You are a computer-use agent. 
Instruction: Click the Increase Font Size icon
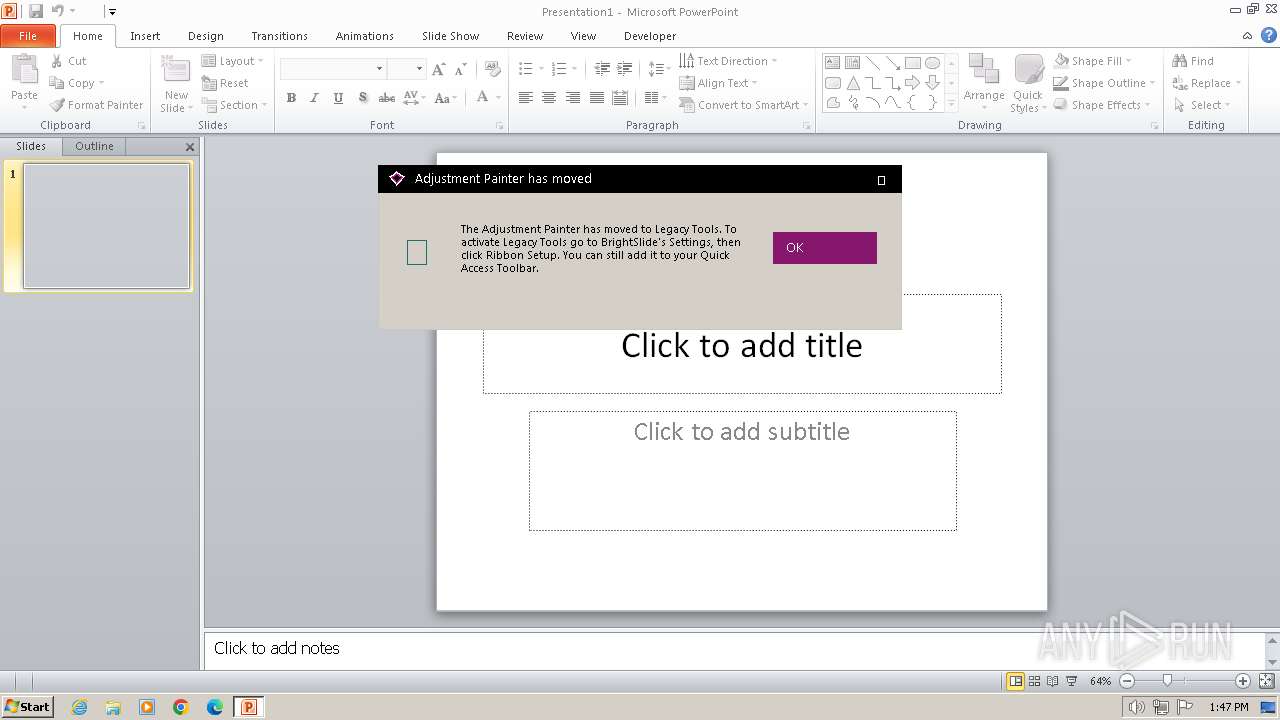438,69
